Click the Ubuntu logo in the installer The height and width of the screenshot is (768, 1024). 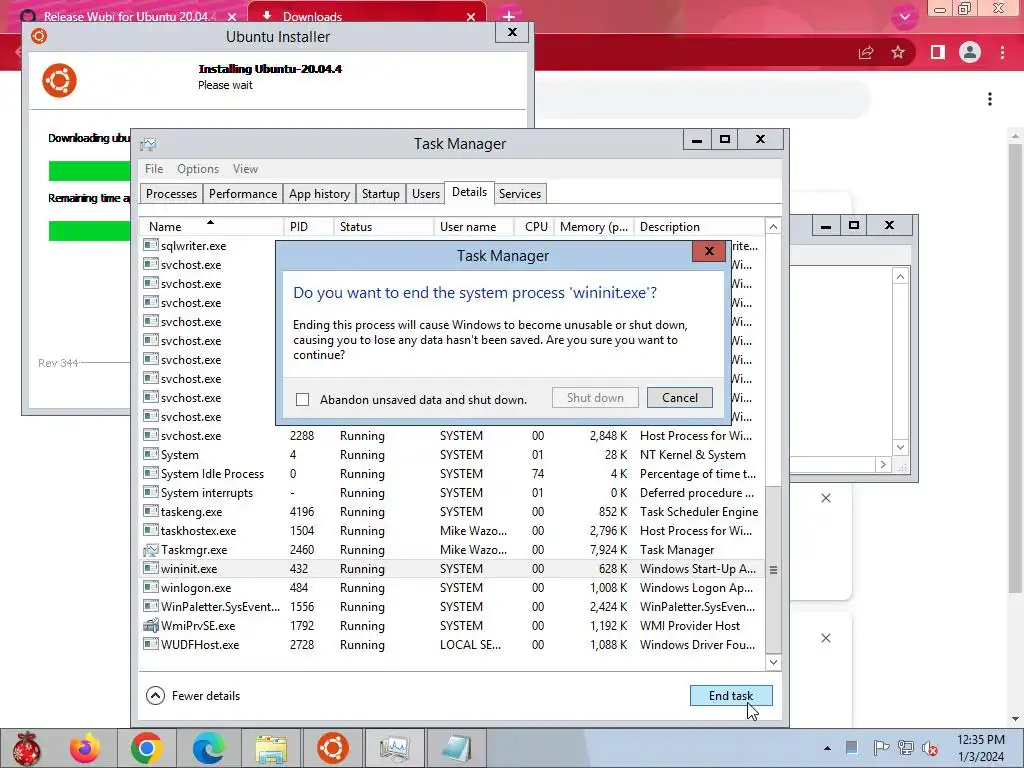(x=59, y=80)
